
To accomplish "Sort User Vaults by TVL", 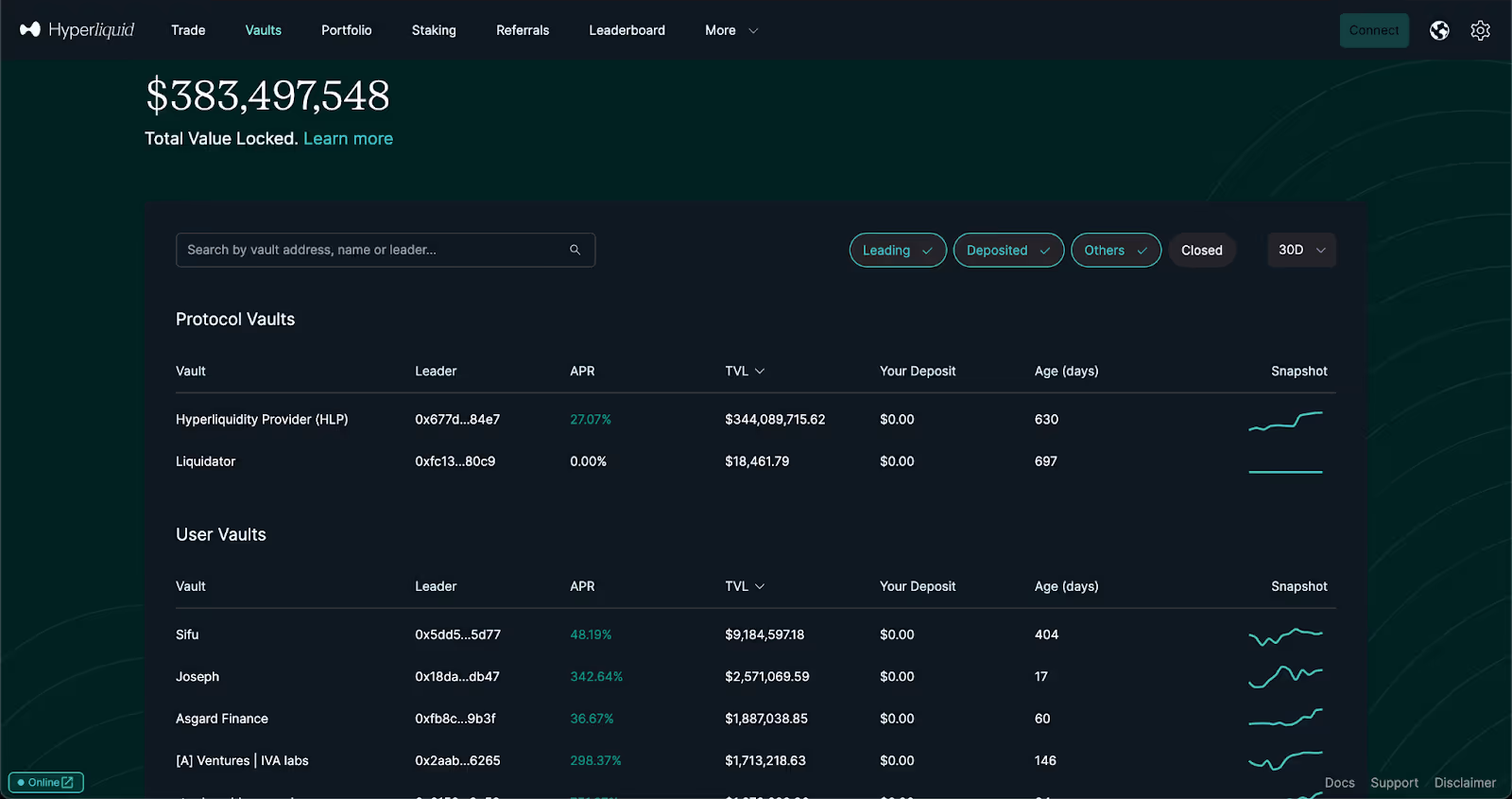I will 745,586.
